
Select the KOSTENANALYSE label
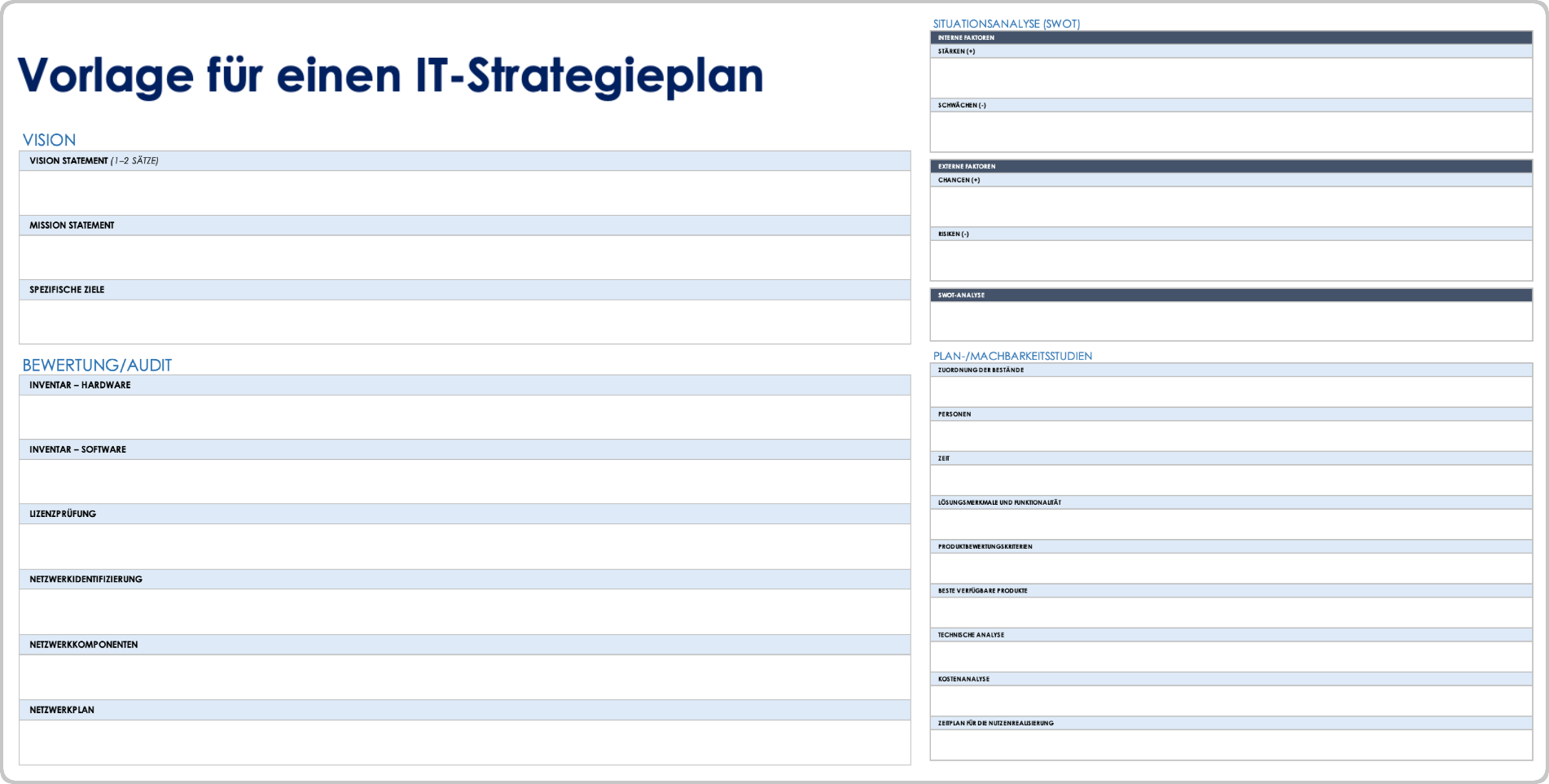point(963,679)
